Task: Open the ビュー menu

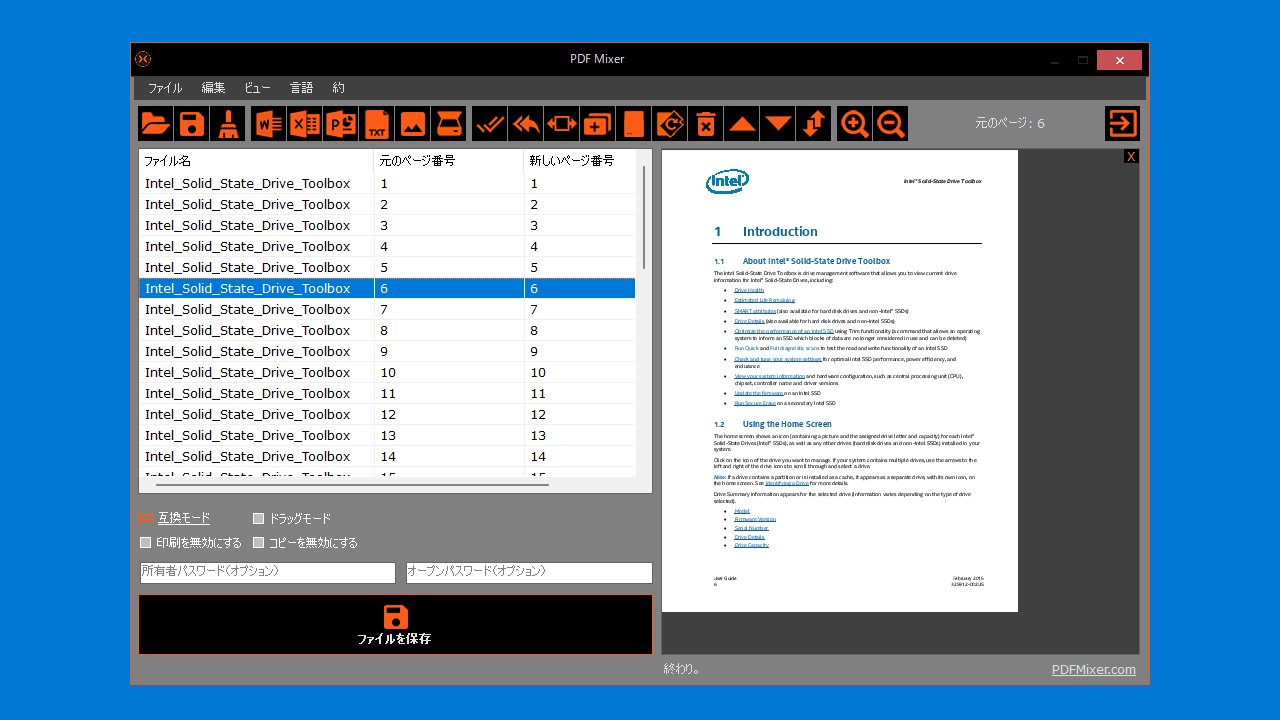Action: (x=257, y=88)
